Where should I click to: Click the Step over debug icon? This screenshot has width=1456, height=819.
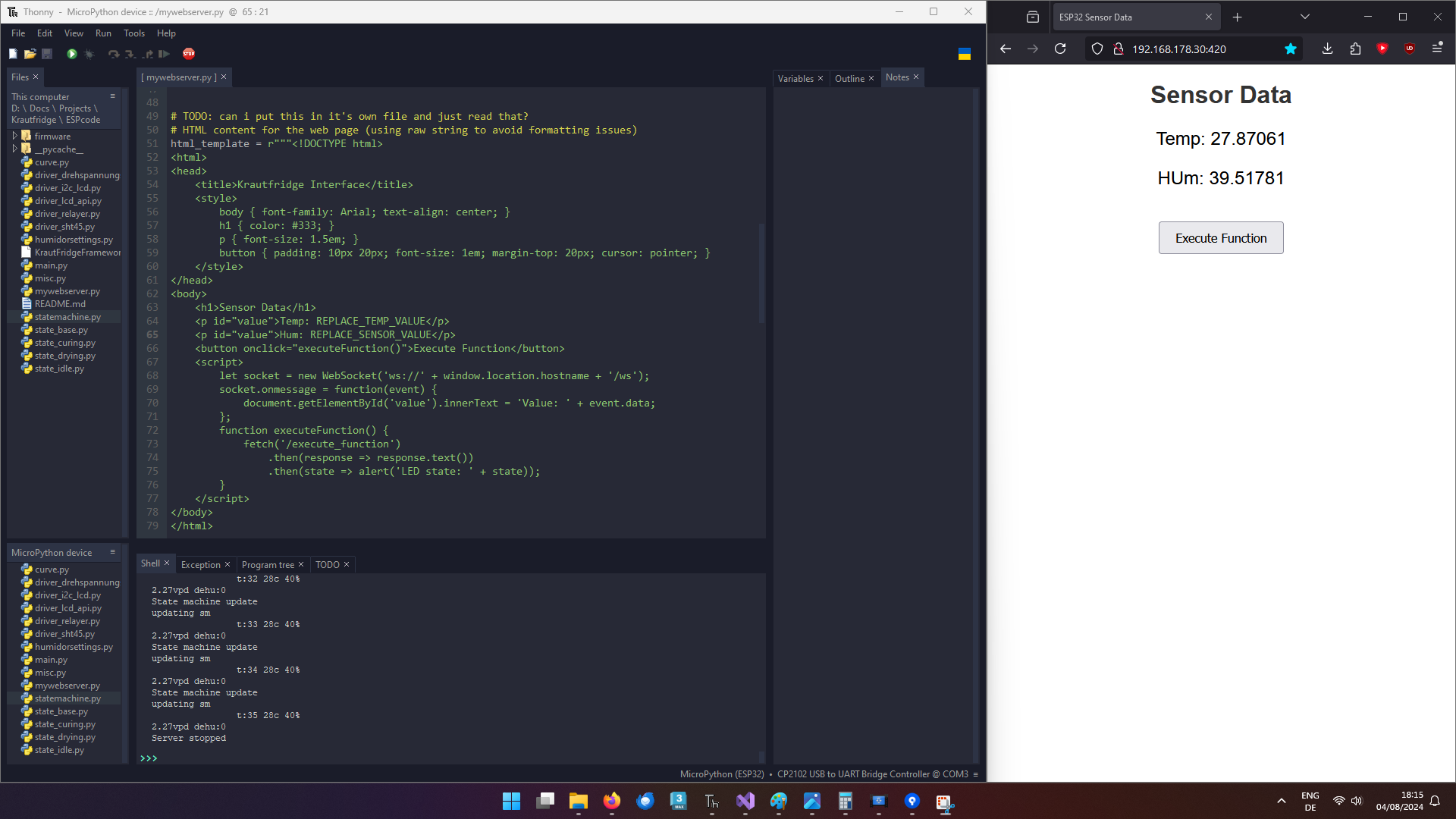(x=114, y=54)
